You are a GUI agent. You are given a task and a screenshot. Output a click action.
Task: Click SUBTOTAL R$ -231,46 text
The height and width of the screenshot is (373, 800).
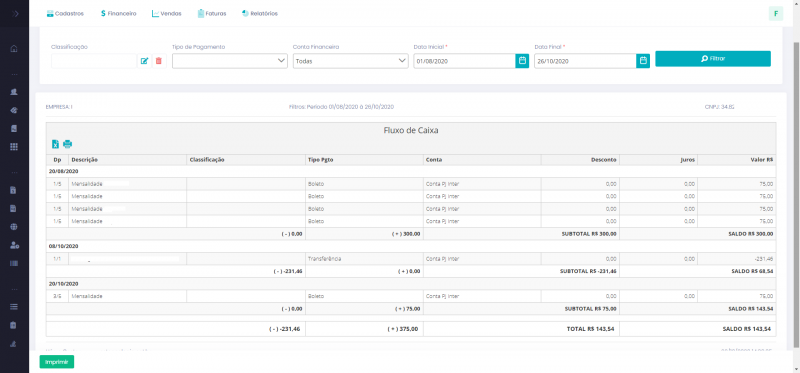(x=587, y=271)
